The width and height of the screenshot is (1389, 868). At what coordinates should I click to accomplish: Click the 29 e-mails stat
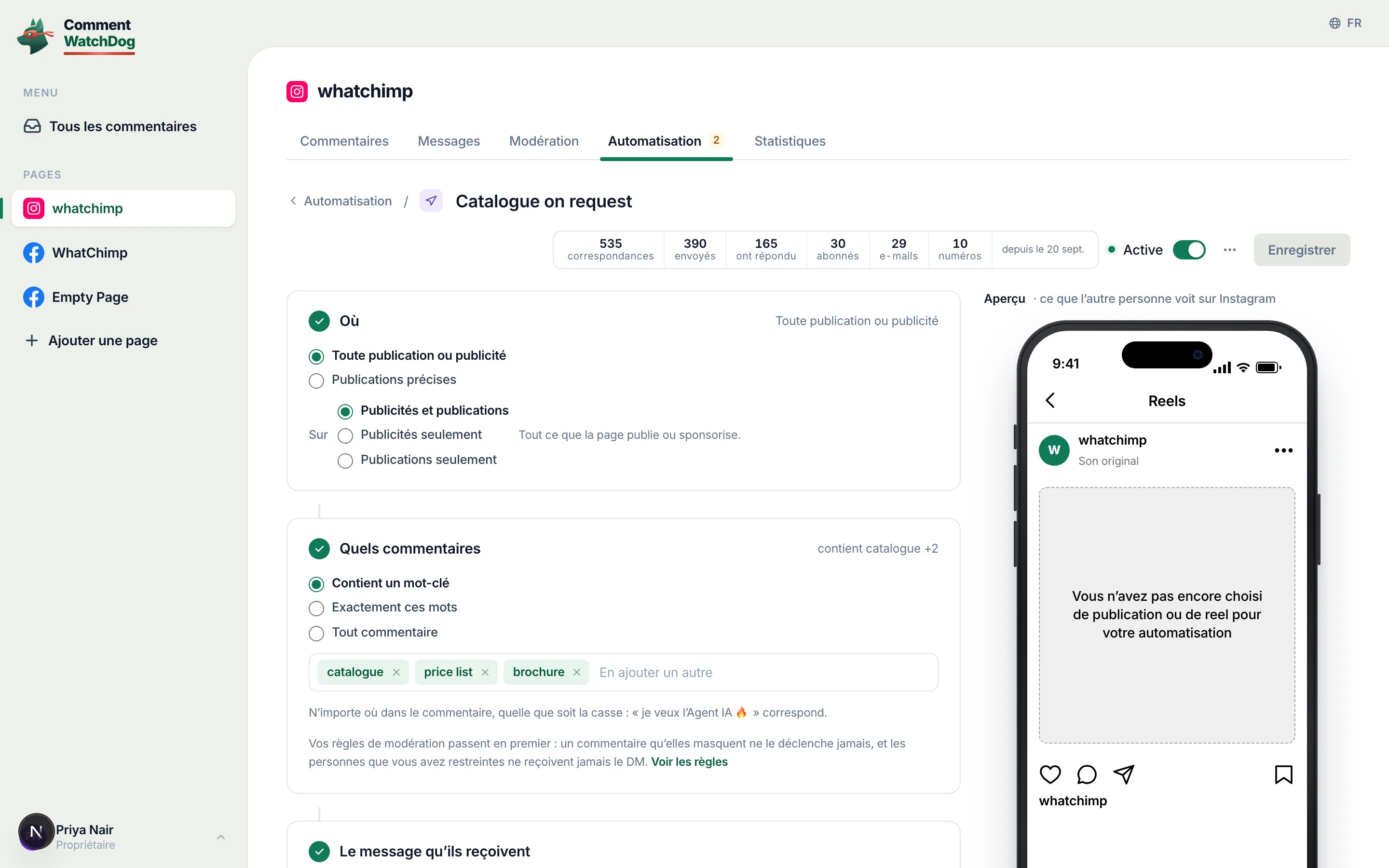[x=898, y=250]
